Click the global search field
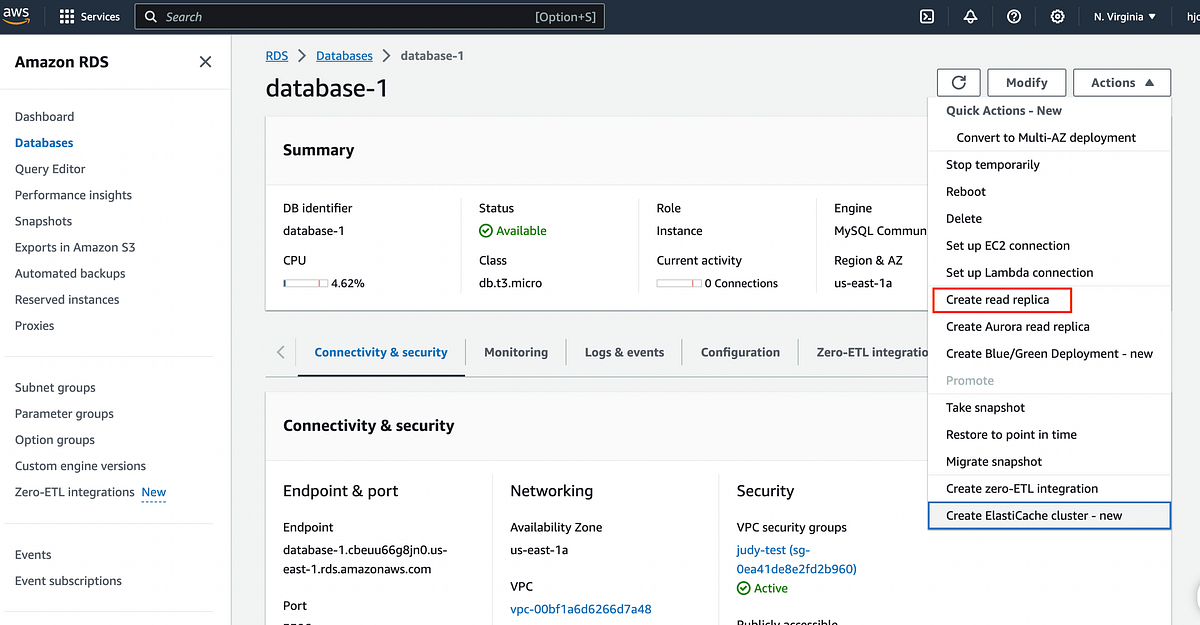 coord(370,16)
